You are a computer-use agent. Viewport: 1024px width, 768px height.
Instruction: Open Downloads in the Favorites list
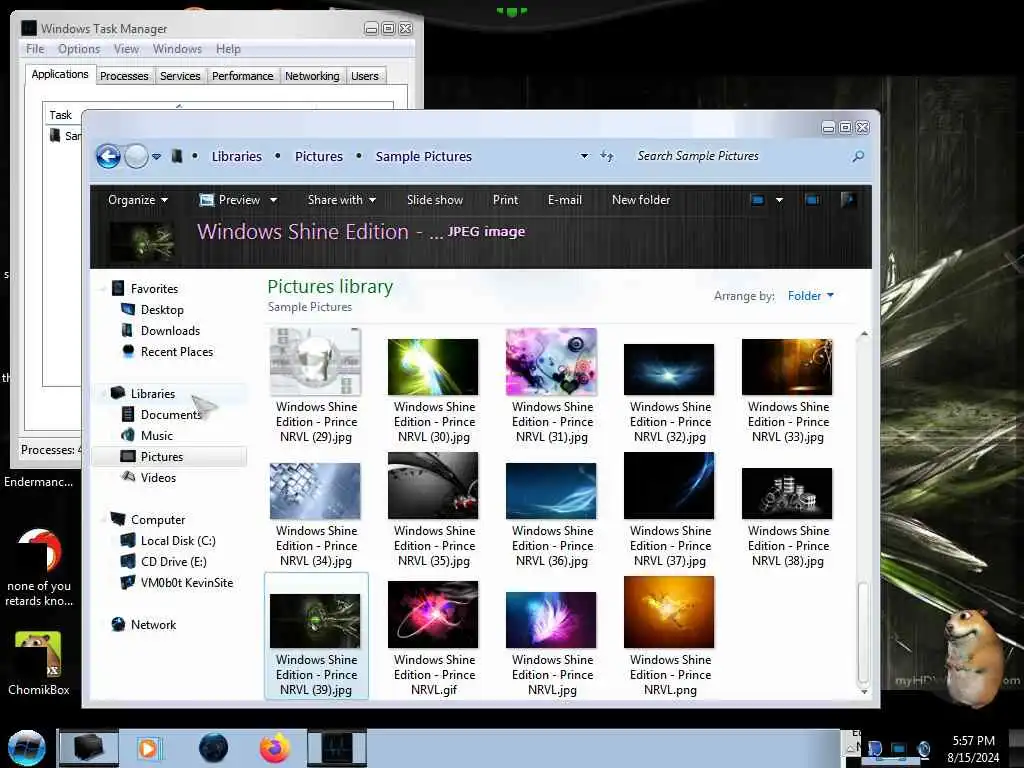point(170,330)
